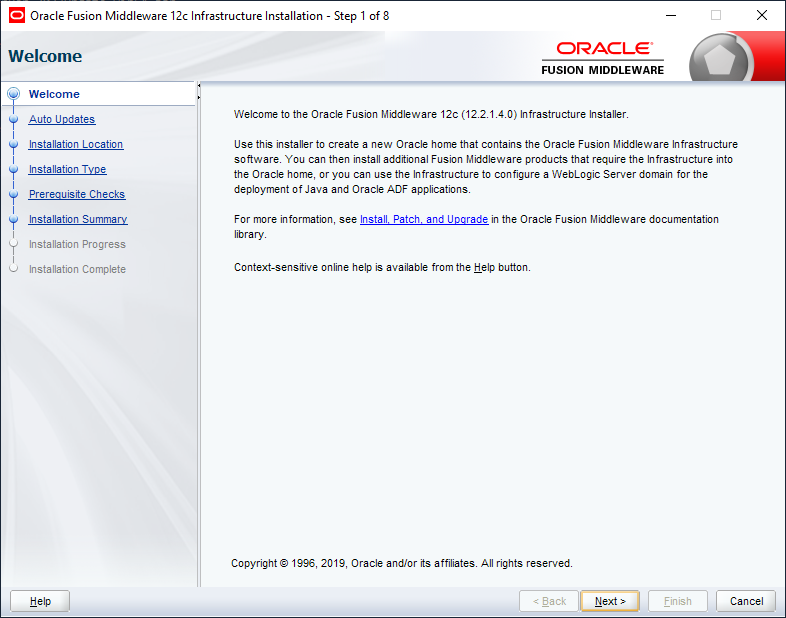Click the Installation Location step bullet
Viewport: 786px width, 618px height.
tap(14, 144)
